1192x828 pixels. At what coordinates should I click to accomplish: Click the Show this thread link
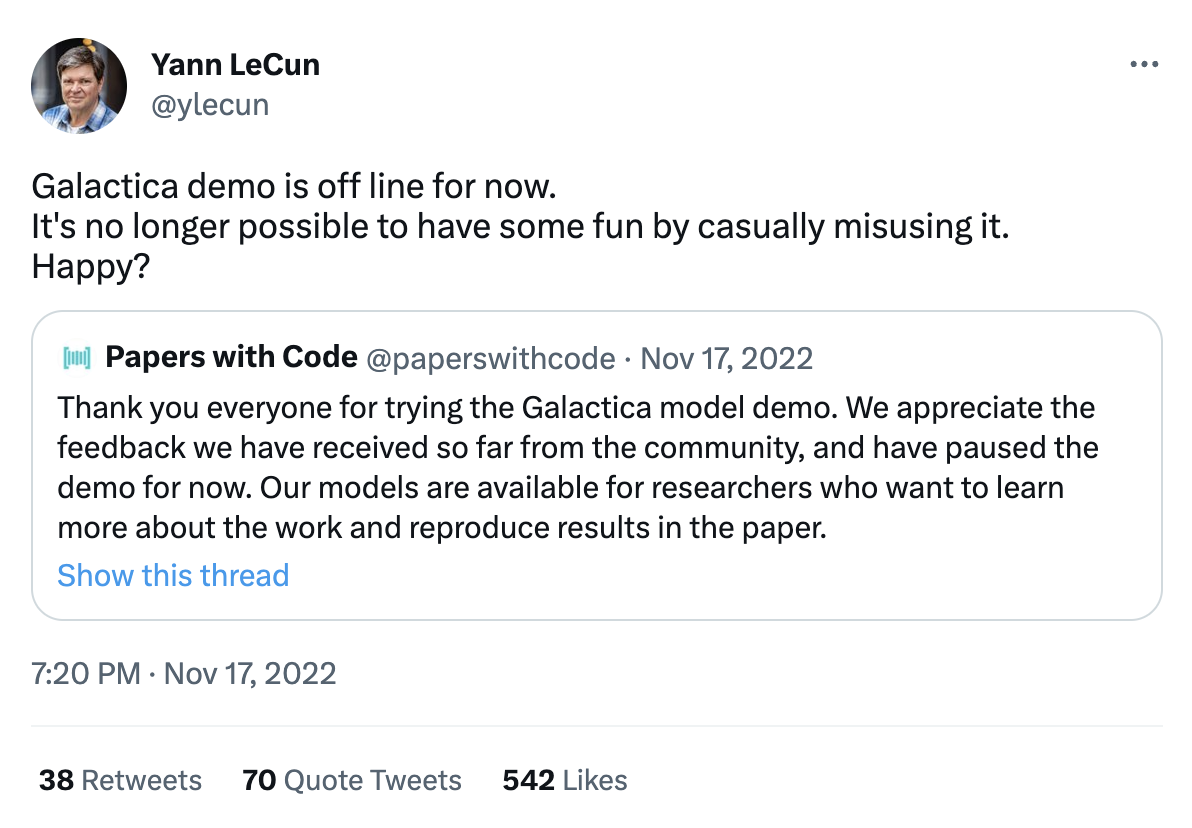[x=173, y=575]
